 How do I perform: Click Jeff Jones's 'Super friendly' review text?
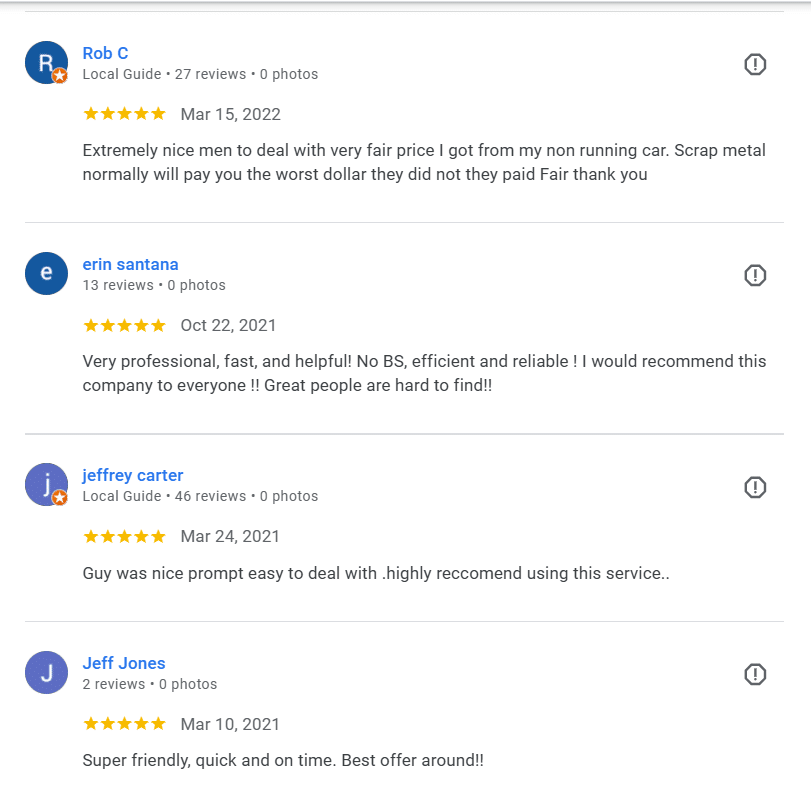click(282, 760)
